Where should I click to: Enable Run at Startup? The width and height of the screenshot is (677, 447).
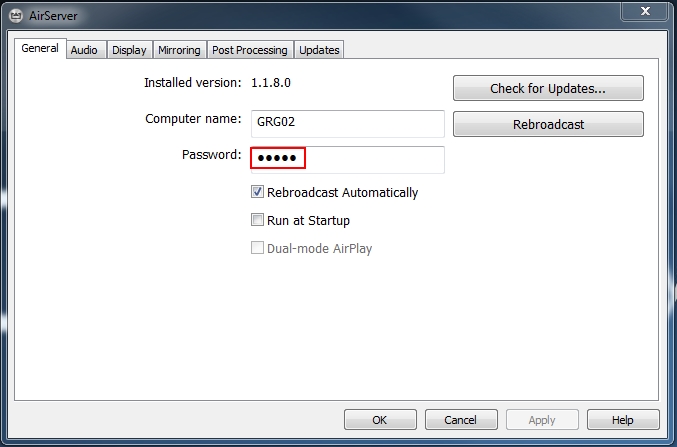pos(257,220)
